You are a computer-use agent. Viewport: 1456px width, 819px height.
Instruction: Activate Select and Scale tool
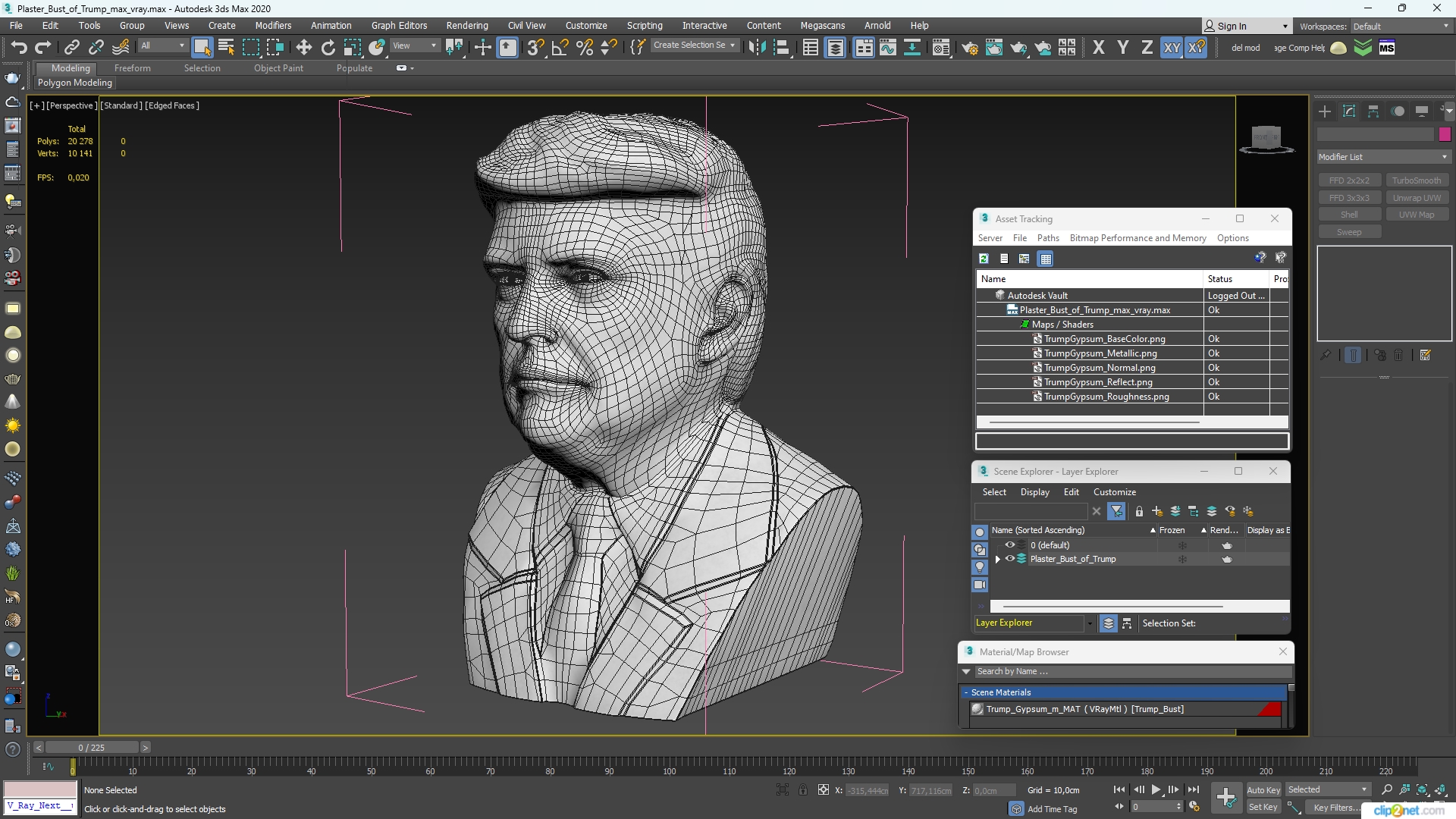coord(352,48)
